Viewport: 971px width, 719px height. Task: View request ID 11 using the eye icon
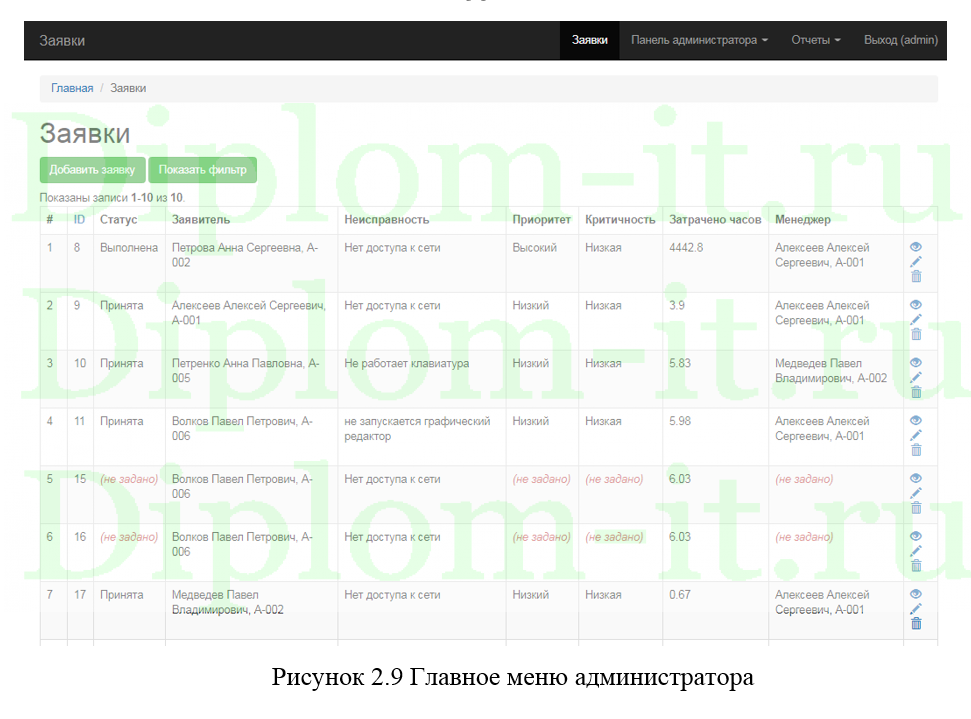pyautogui.click(x=915, y=421)
